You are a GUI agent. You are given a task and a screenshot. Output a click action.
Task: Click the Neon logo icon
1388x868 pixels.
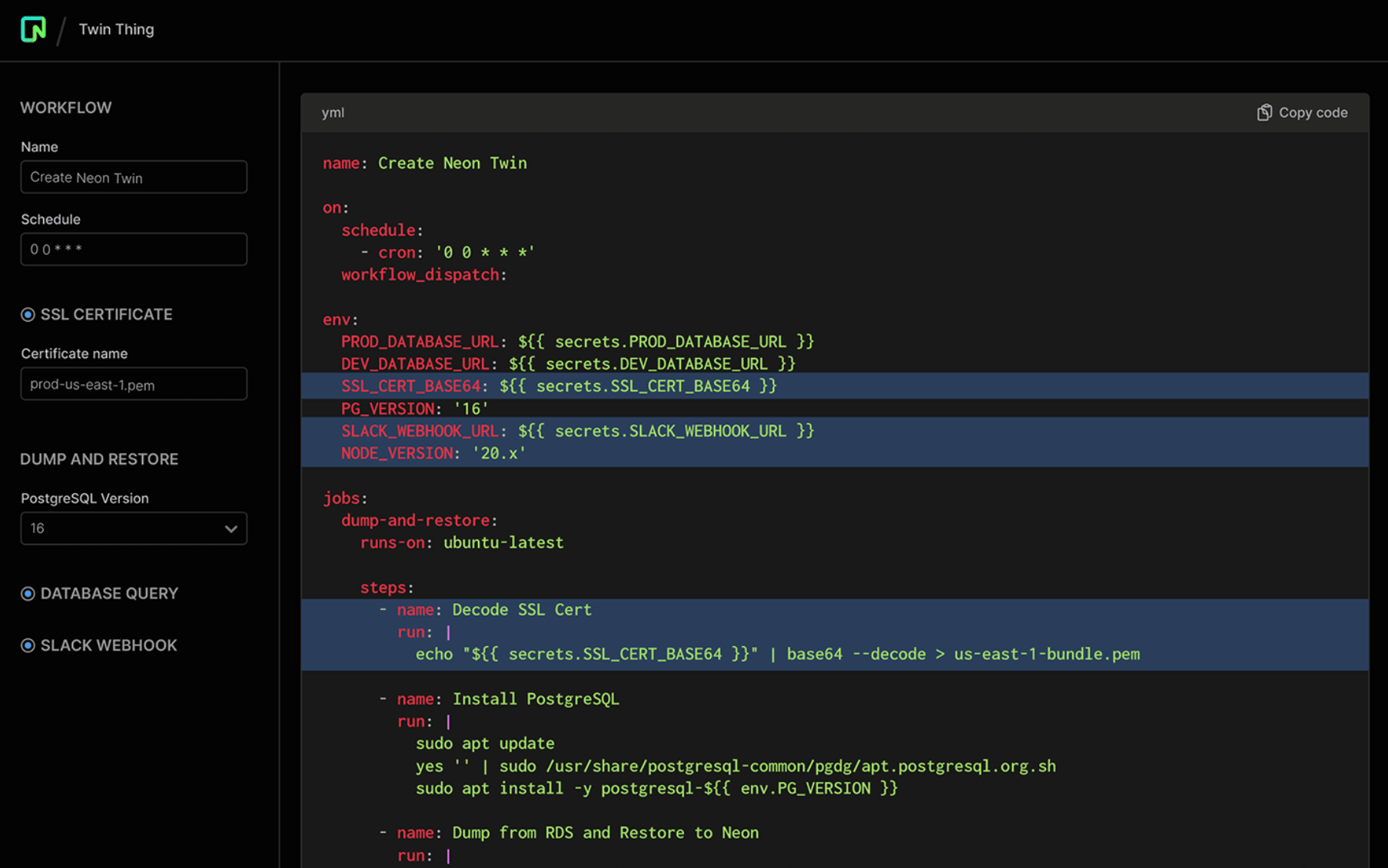(x=33, y=29)
